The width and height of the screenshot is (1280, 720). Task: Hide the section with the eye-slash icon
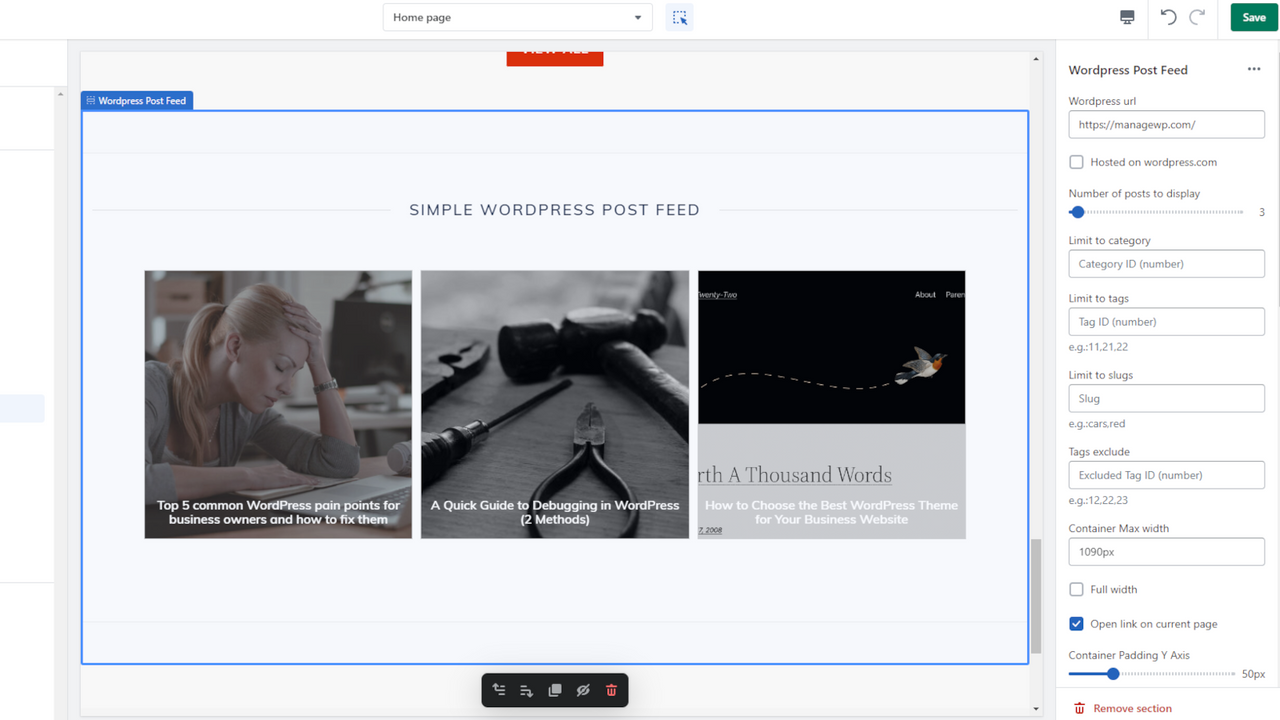point(583,689)
